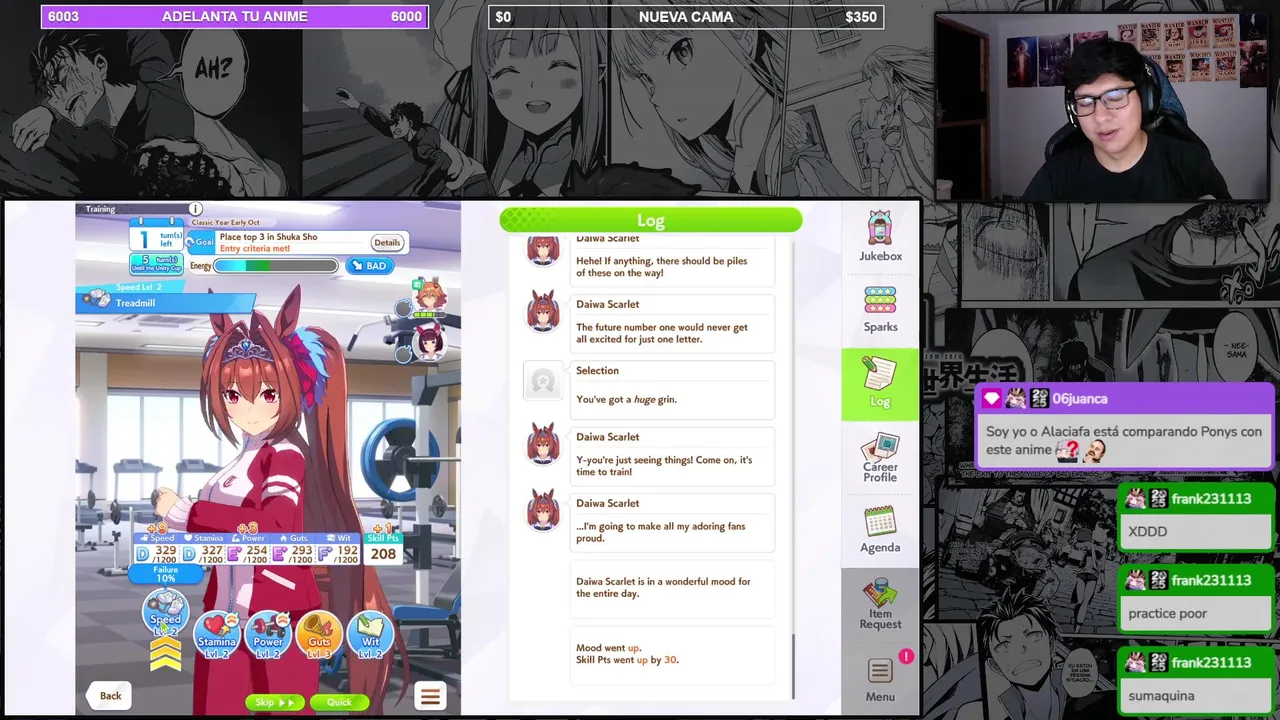1280x720 pixels.
Task: Click the Selection log entry avatar
Action: (x=543, y=381)
